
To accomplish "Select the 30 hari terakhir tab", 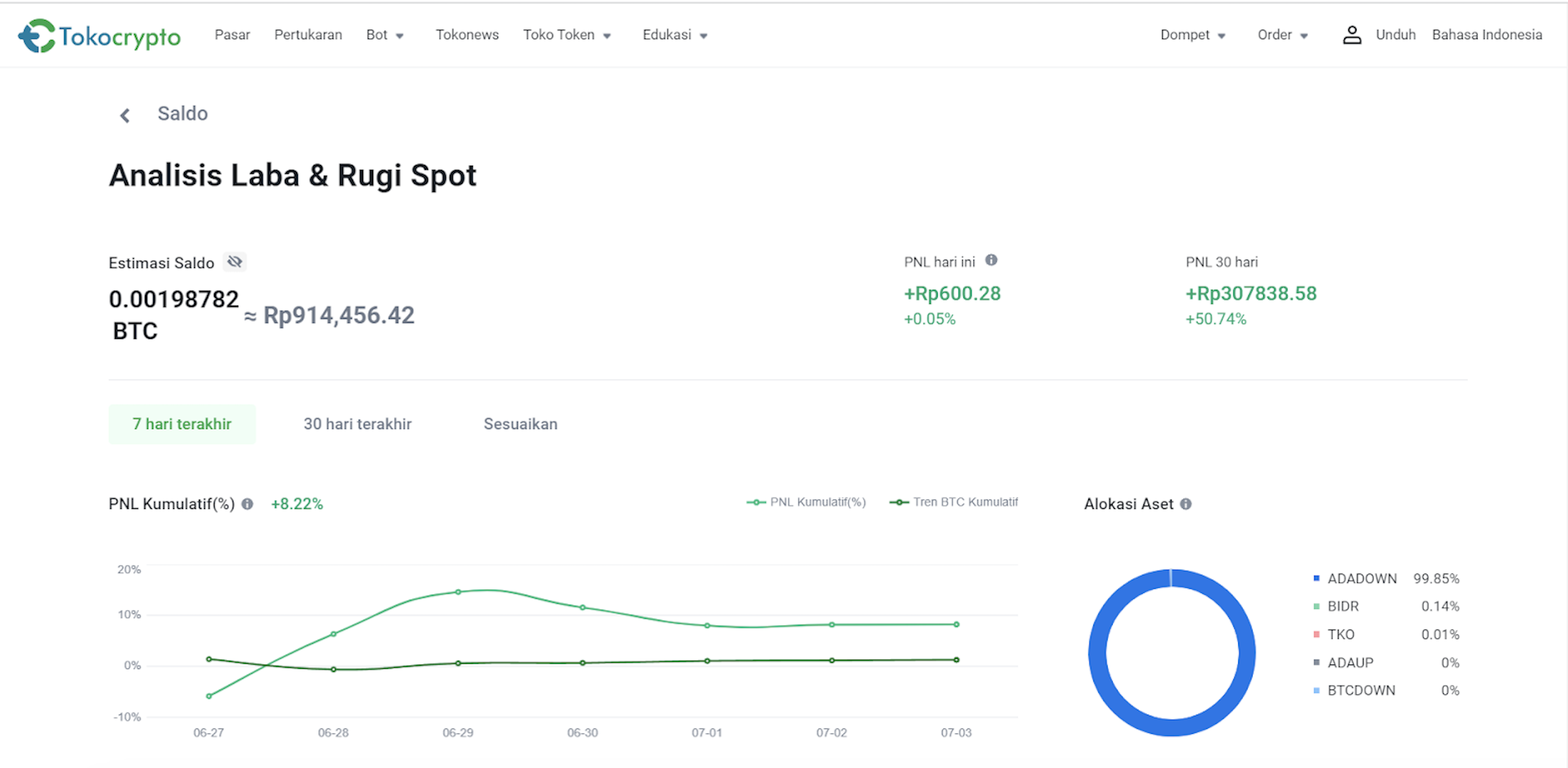I will point(358,424).
